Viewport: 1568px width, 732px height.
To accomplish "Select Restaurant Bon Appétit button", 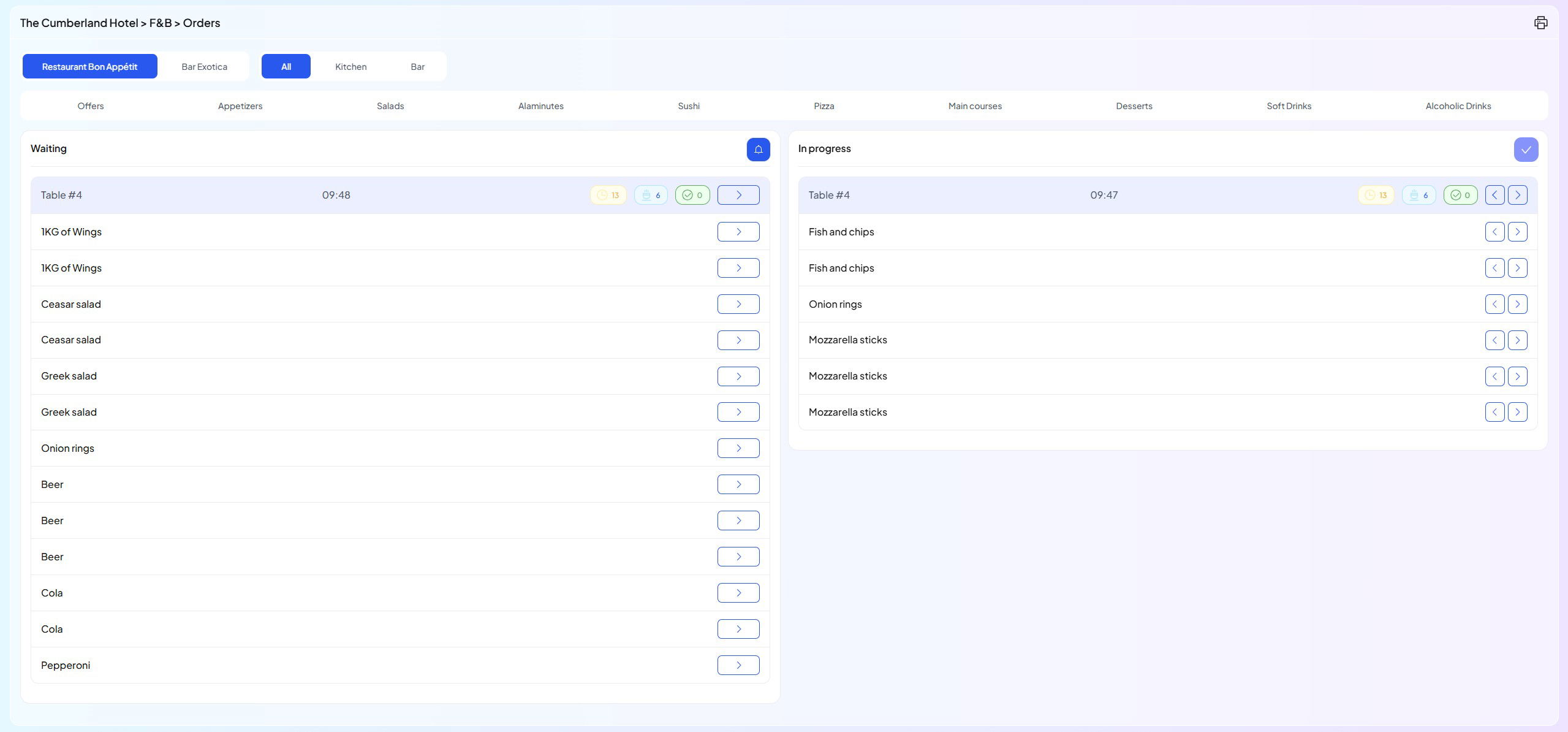I will 89,66.
